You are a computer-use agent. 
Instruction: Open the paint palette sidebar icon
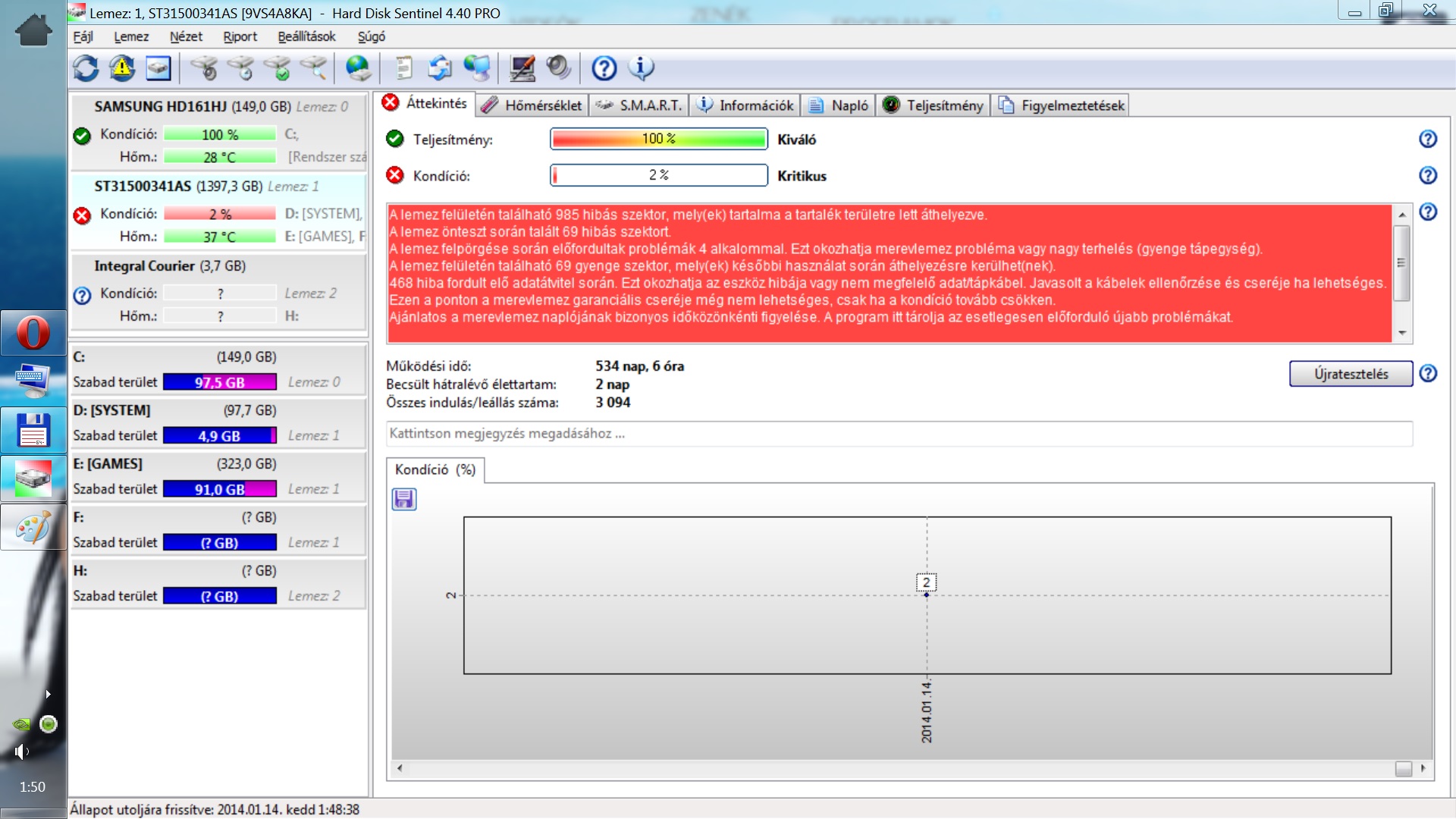pyautogui.click(x=33, y=527)
